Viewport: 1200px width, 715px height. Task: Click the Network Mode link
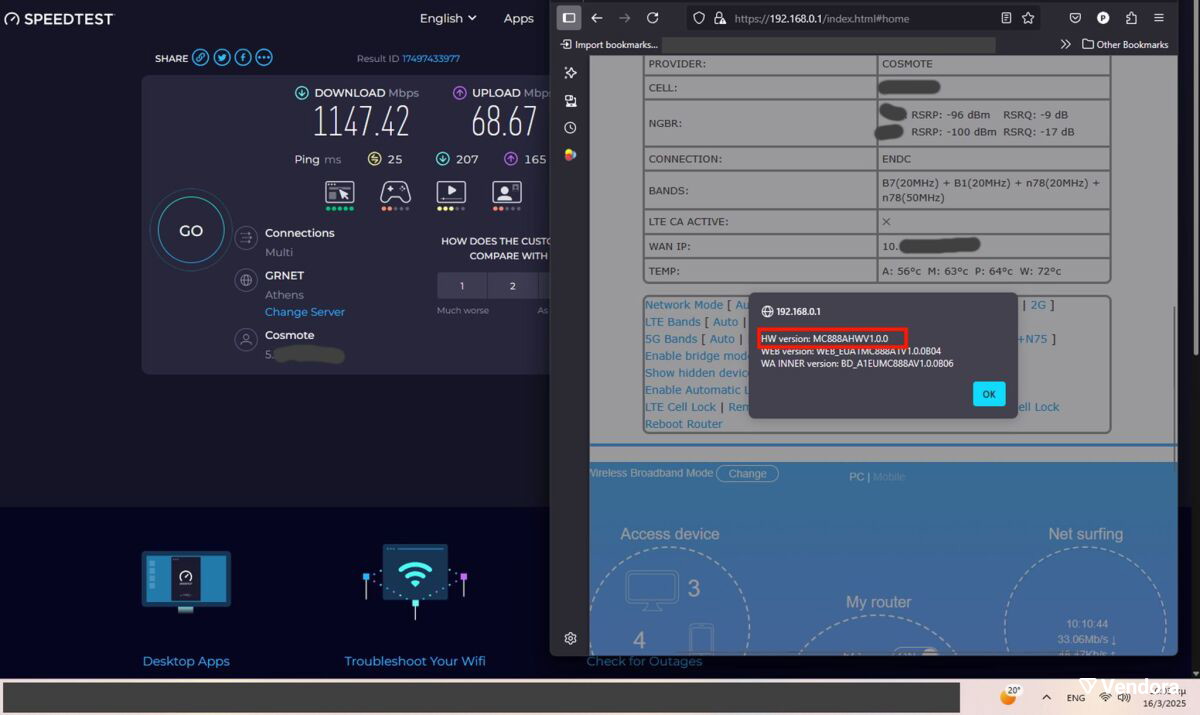(684, 305)
